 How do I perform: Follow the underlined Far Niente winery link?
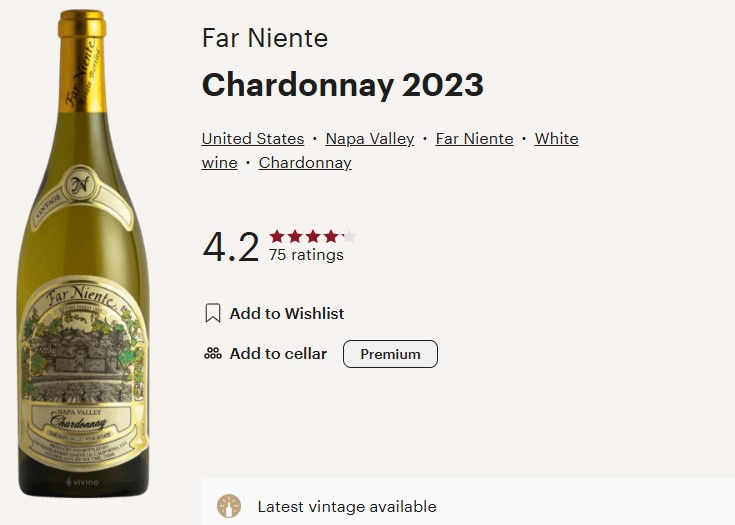tap(474, 139)
